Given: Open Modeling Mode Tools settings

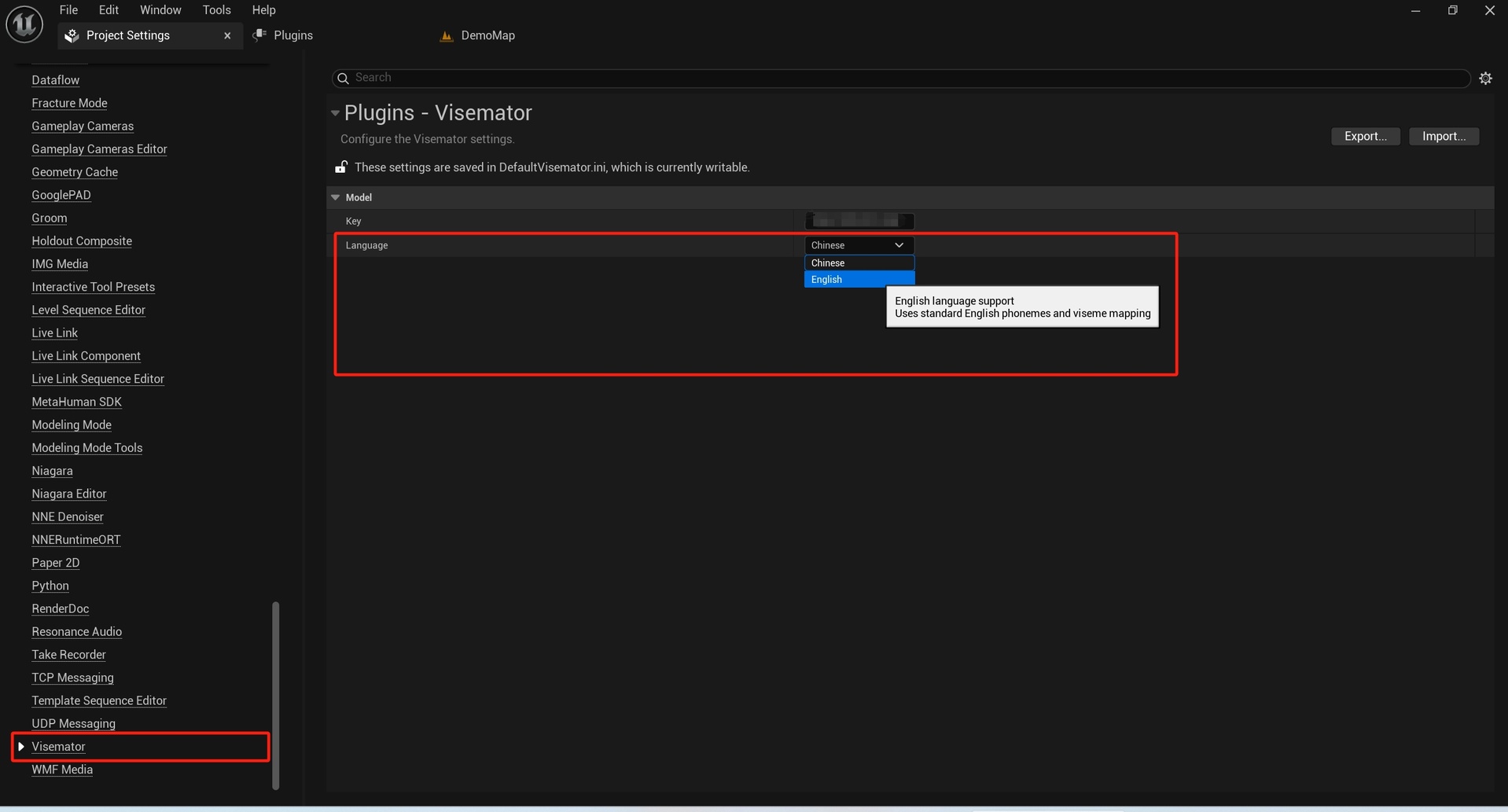Looking at the screenshot, I should 87,448.
